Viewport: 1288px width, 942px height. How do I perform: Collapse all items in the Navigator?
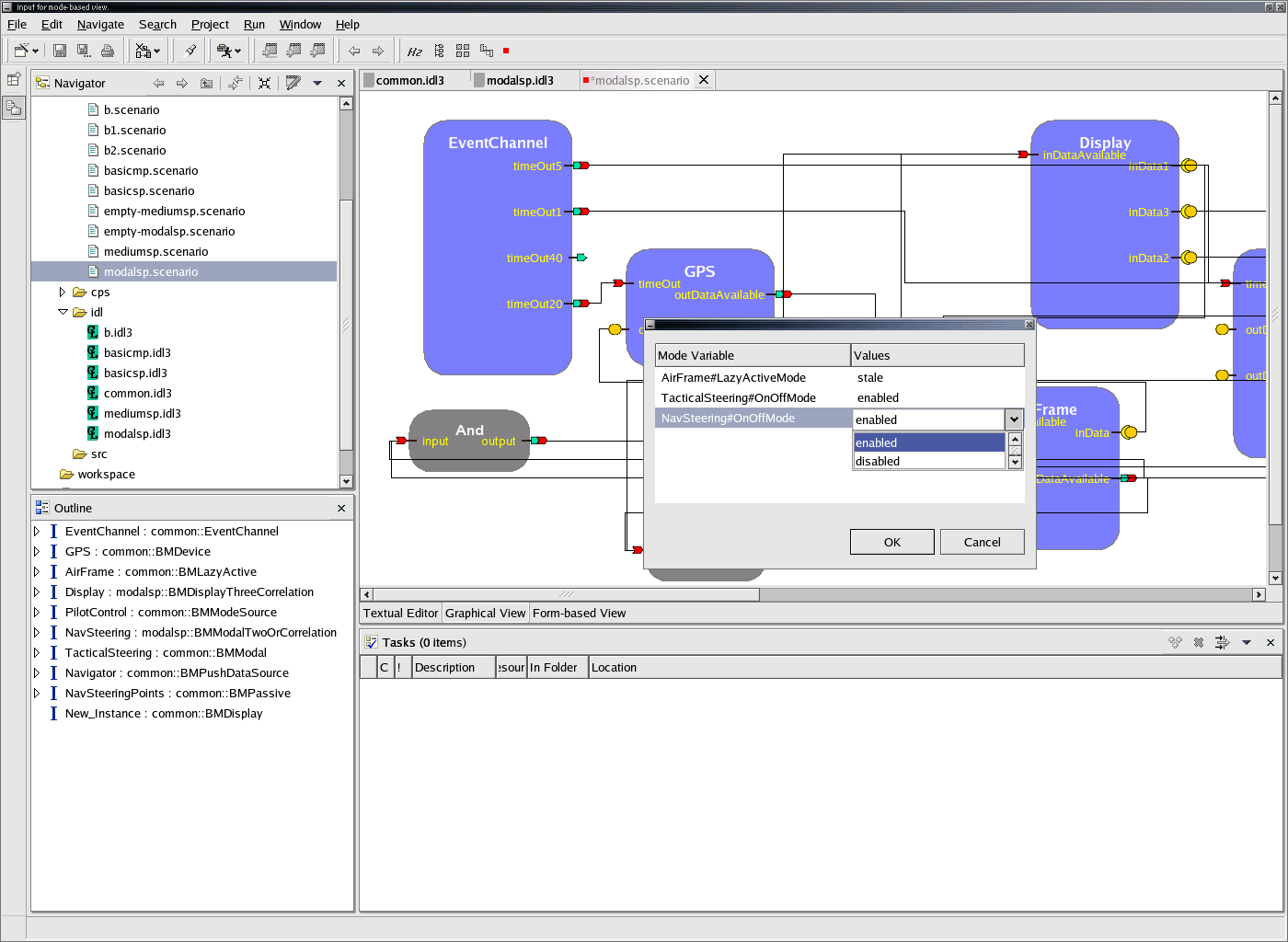coord(264,83)
